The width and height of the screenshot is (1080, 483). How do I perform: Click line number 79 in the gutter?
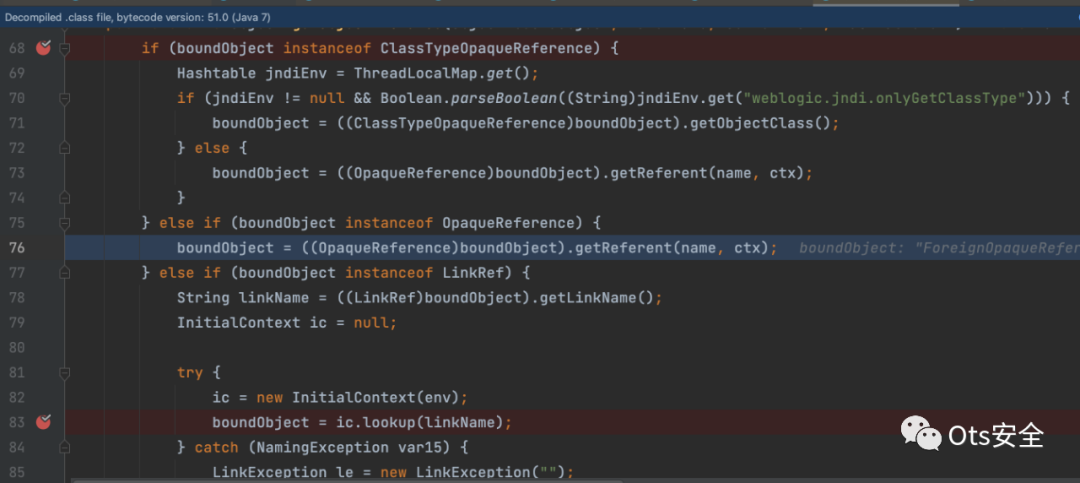coord(17,322)
